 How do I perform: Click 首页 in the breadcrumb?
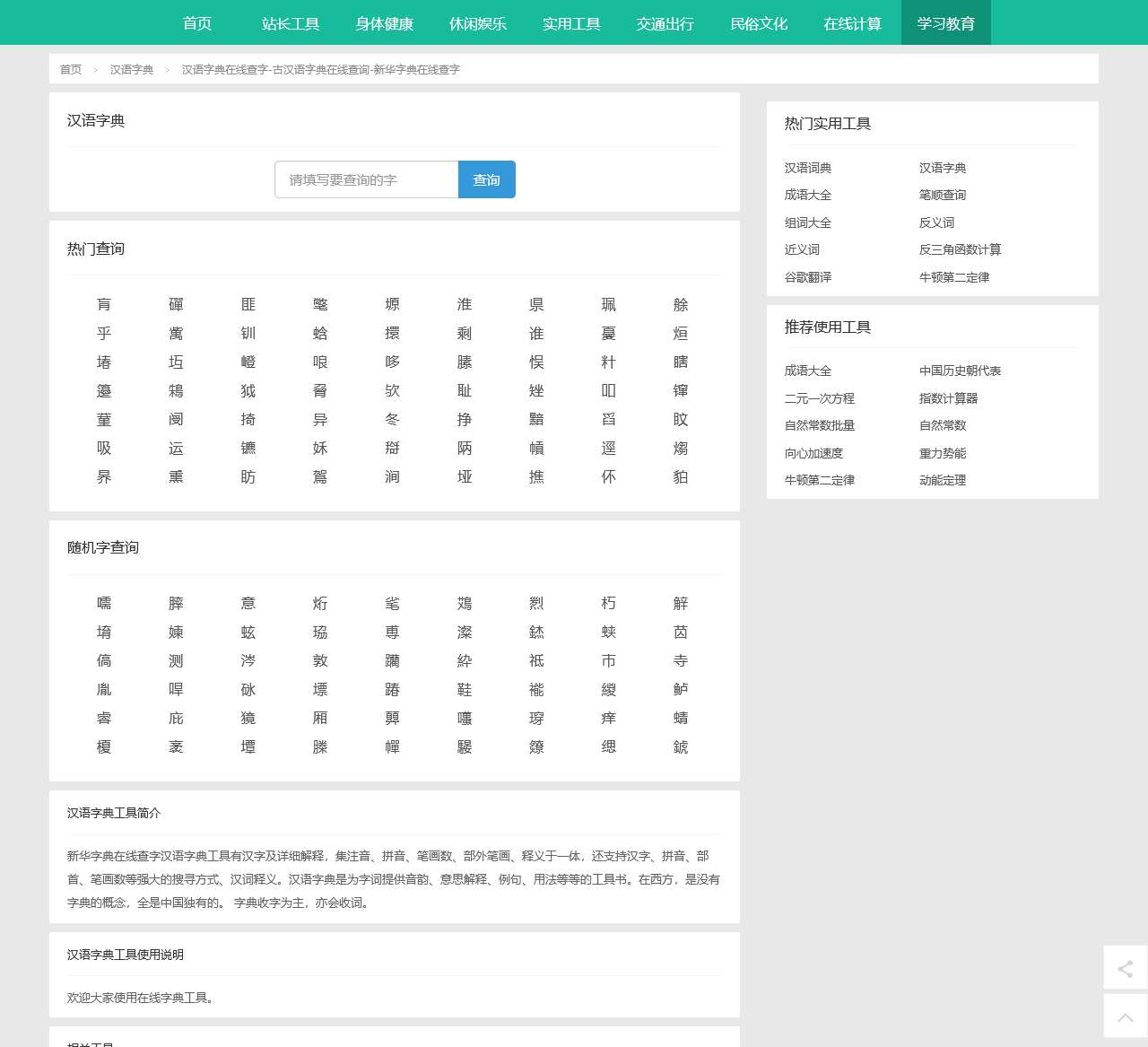(71, 69)
